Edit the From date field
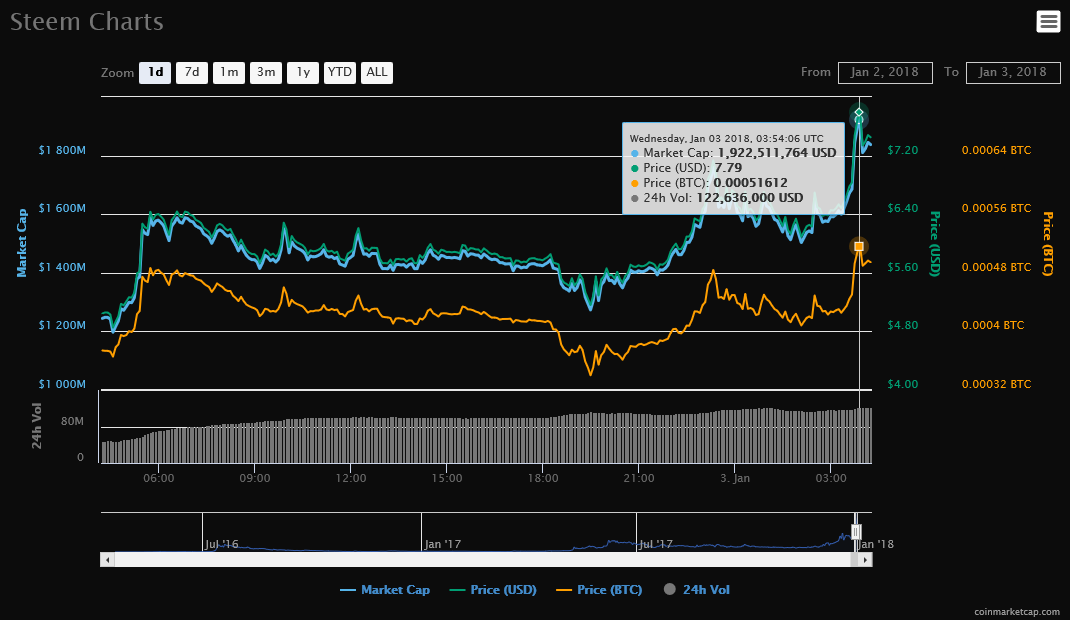Image resolution: width=1070 pixels, height=620 pixels. [885, 72]
